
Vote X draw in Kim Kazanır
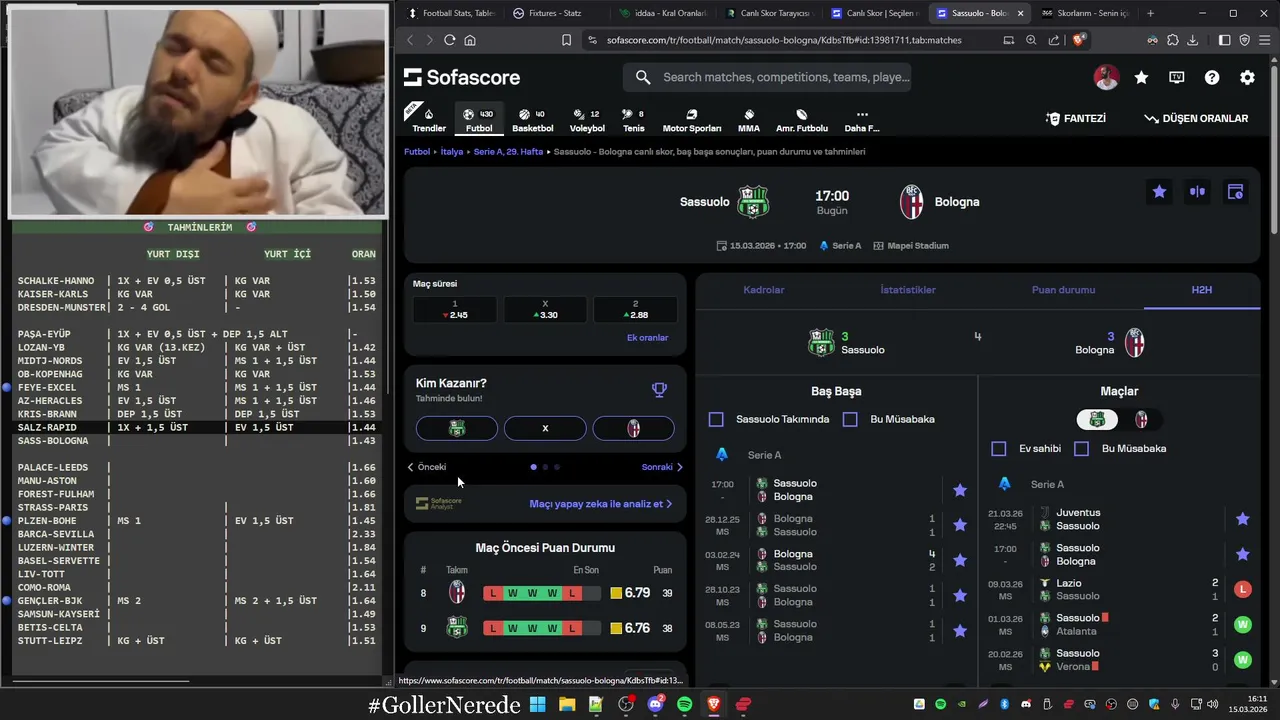545,428
